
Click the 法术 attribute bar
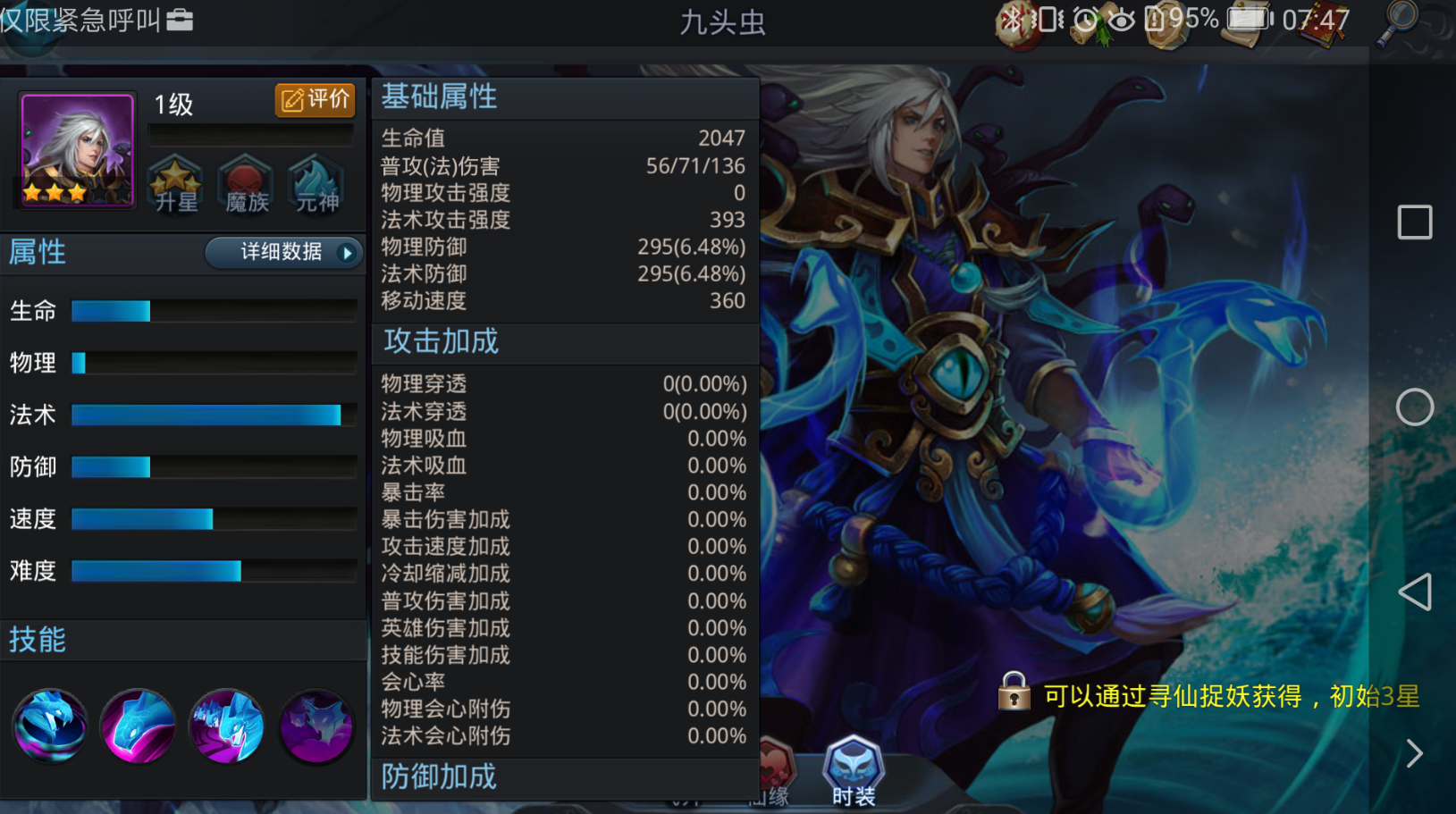(x=215, y=415)
